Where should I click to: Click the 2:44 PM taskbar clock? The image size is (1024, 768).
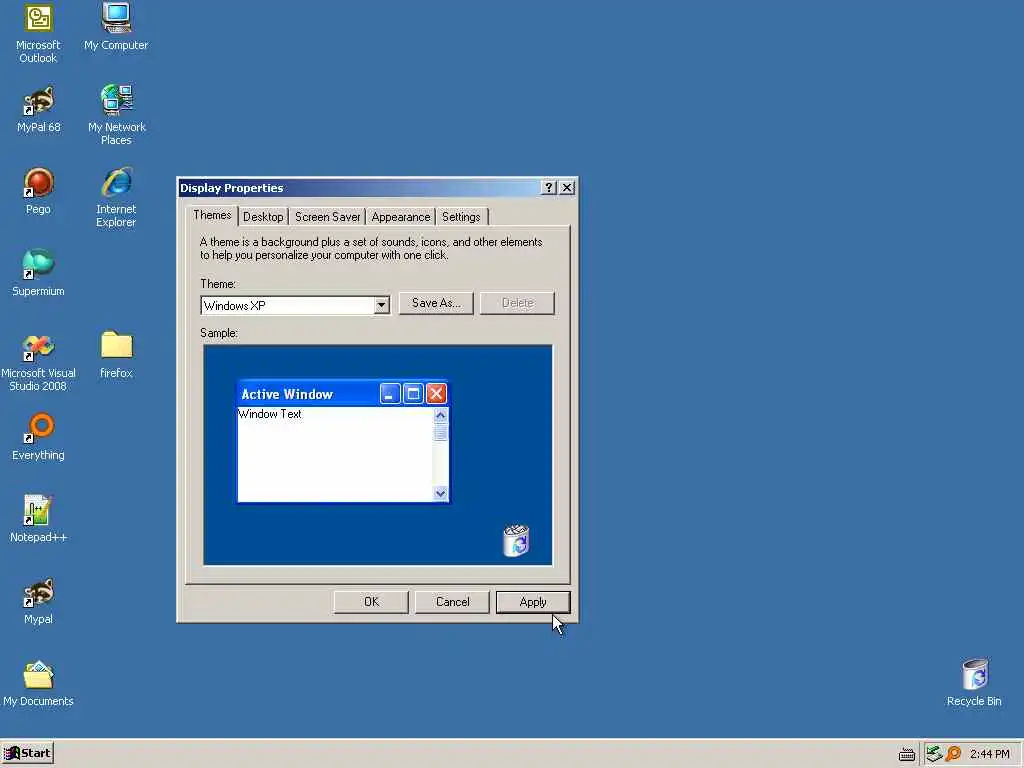click(x=989, y=754)
